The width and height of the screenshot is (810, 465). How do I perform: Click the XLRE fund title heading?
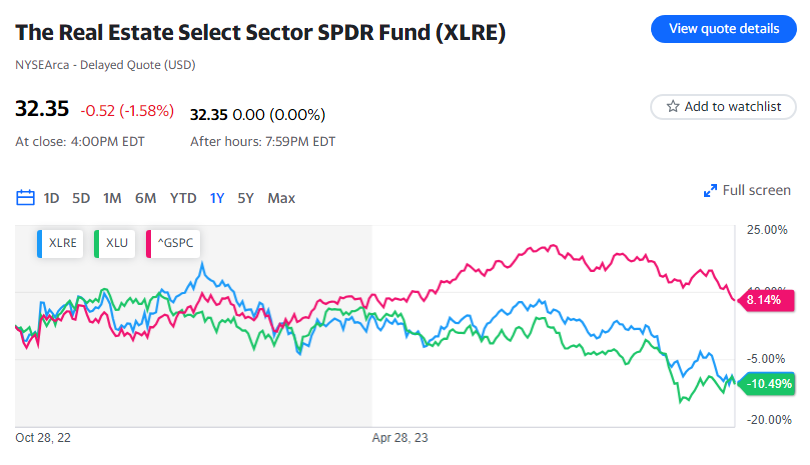260,32
